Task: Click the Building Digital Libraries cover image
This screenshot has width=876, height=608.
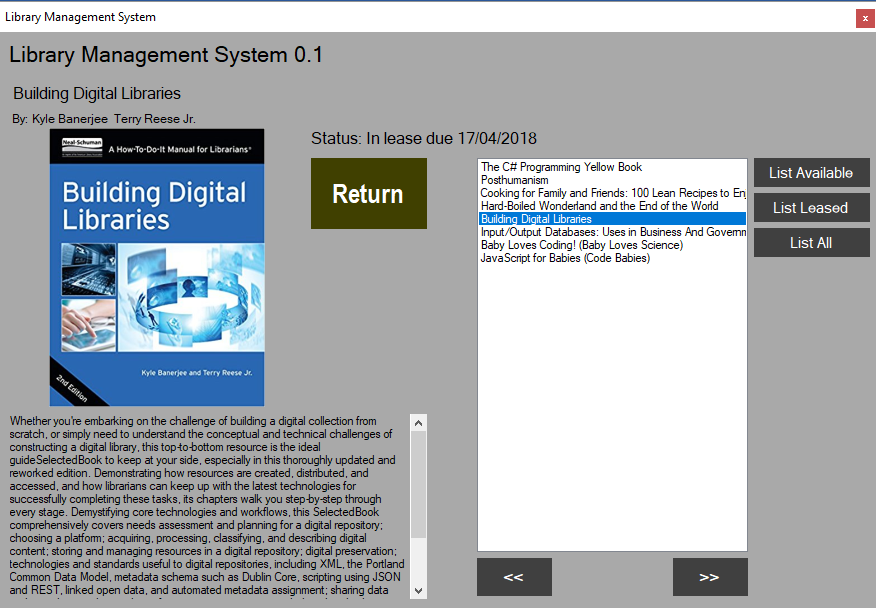Action: [157, 268]
